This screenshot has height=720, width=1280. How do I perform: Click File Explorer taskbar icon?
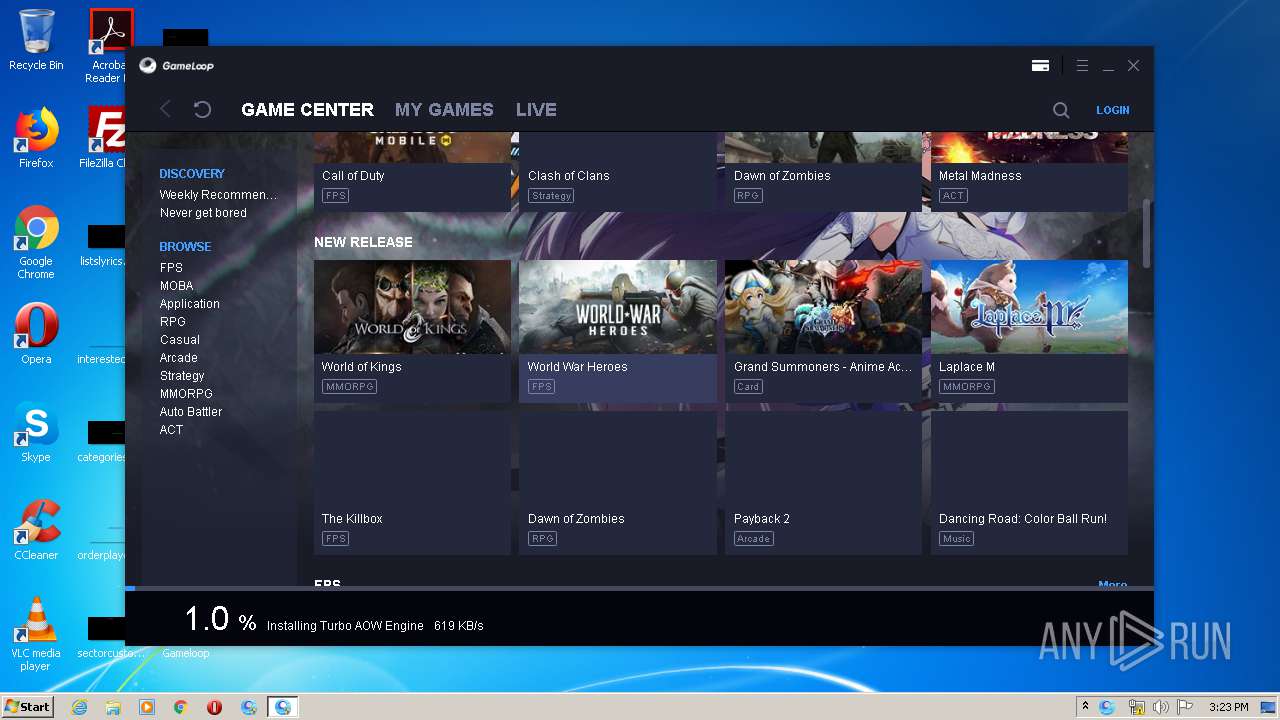pos(113,707)
